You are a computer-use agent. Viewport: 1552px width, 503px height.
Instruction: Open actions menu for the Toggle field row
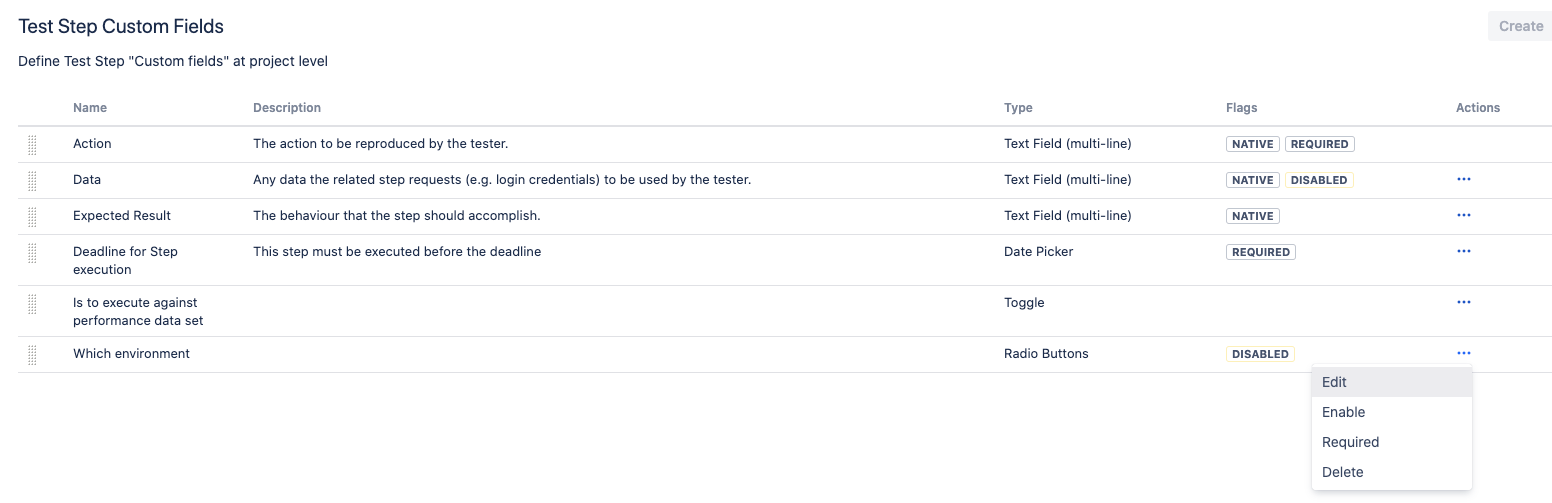coord(1464,302)
